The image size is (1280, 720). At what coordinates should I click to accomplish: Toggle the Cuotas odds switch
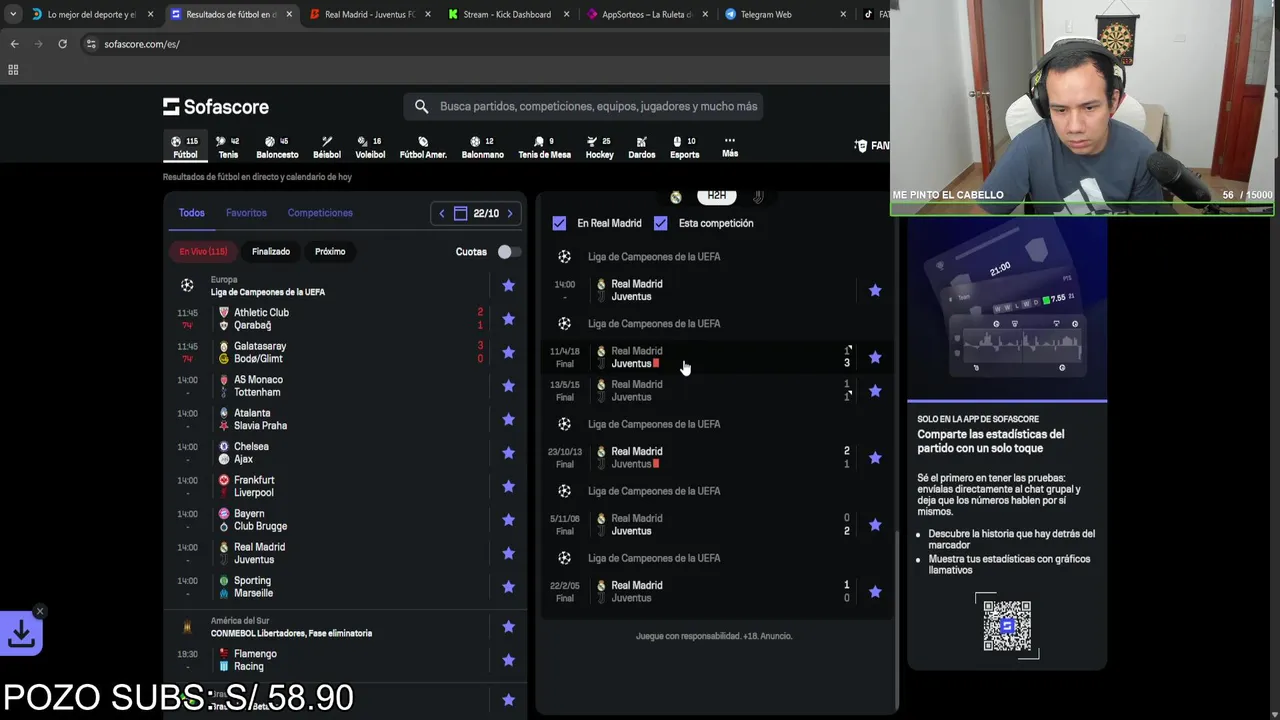[x=508, y=252]
